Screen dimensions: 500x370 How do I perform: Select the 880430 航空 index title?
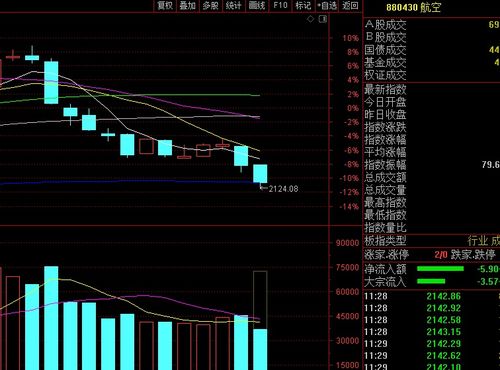coord(413,7)
